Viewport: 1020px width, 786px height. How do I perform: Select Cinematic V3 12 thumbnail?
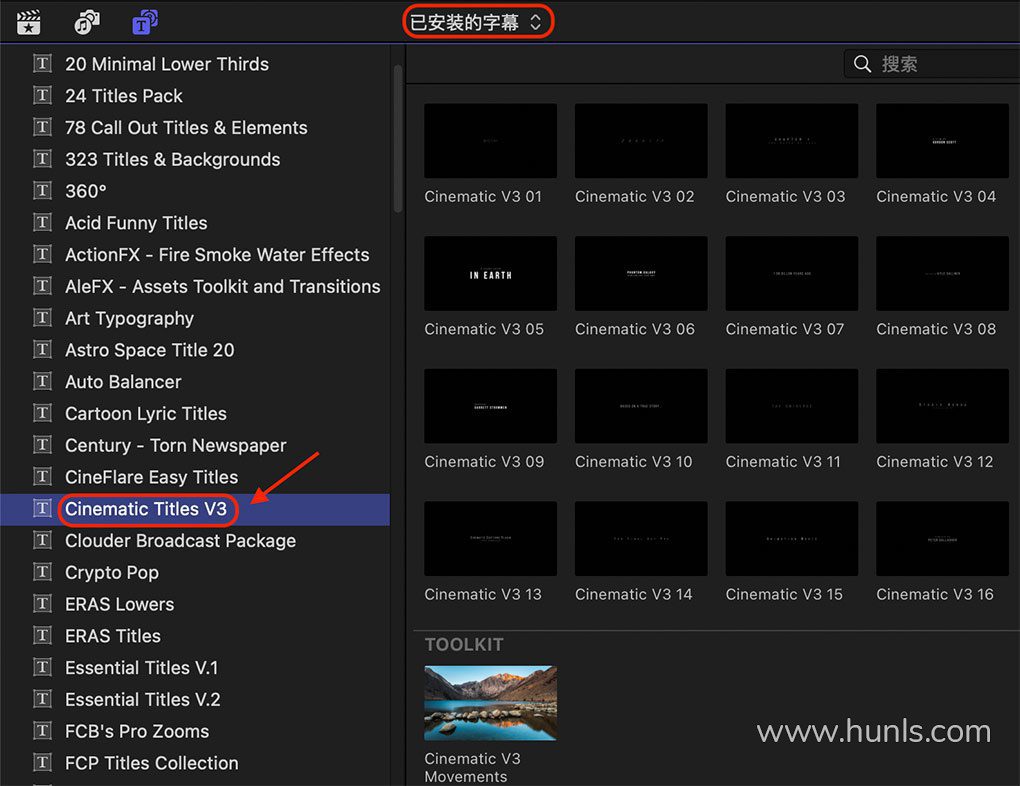point(942,406)
